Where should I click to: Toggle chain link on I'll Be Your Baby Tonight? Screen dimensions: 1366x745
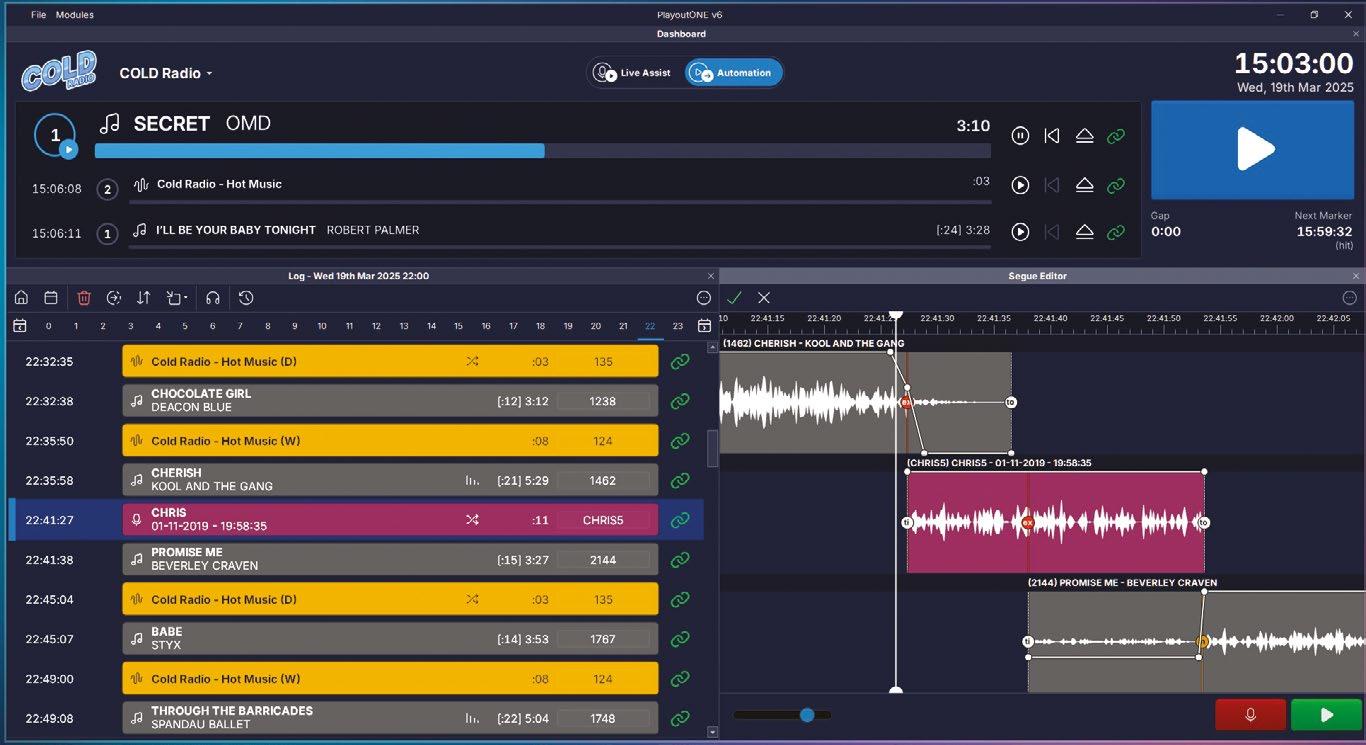click(x=1116, y=232)
